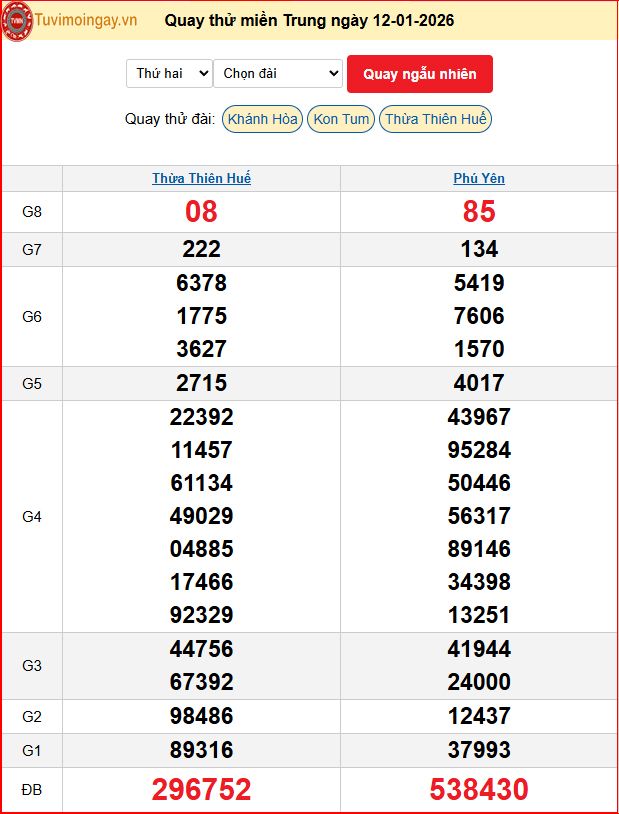Click the G4 value 34398
Screen dimensions: 619x814
point(479,582)
